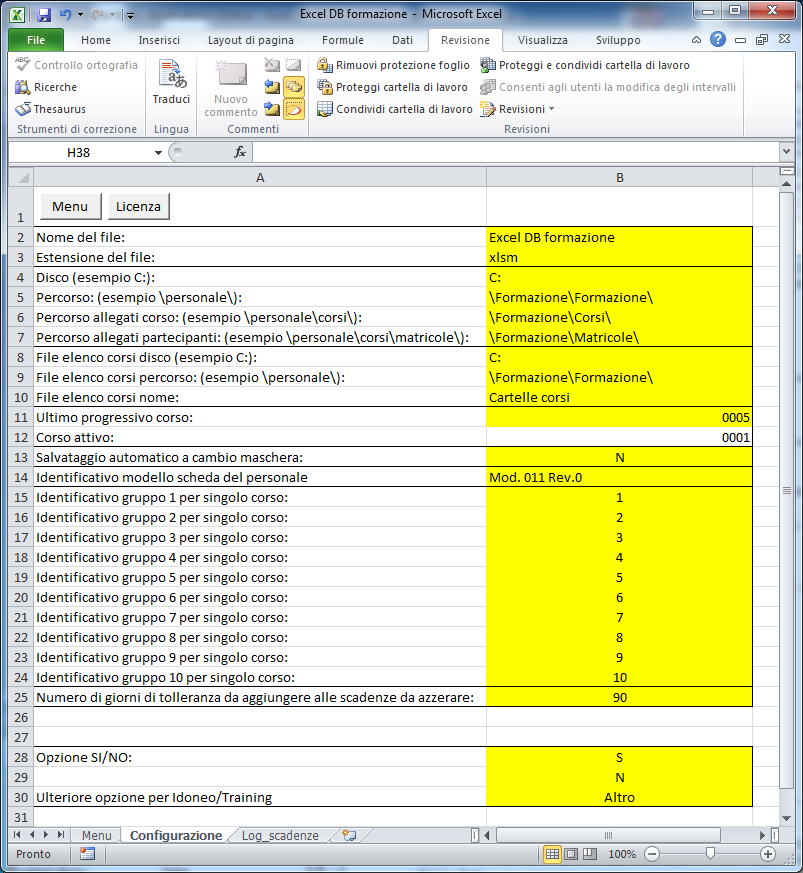Click Rimuovi protezione foglio
The height and width of the screenshot is (873, 803).
pyautogui.click(x=393, y=65)
